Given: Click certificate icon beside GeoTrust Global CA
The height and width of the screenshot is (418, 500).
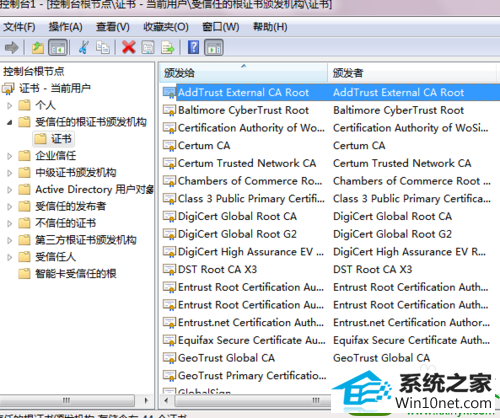Looking at the screenshot, I should pos(169,358).
